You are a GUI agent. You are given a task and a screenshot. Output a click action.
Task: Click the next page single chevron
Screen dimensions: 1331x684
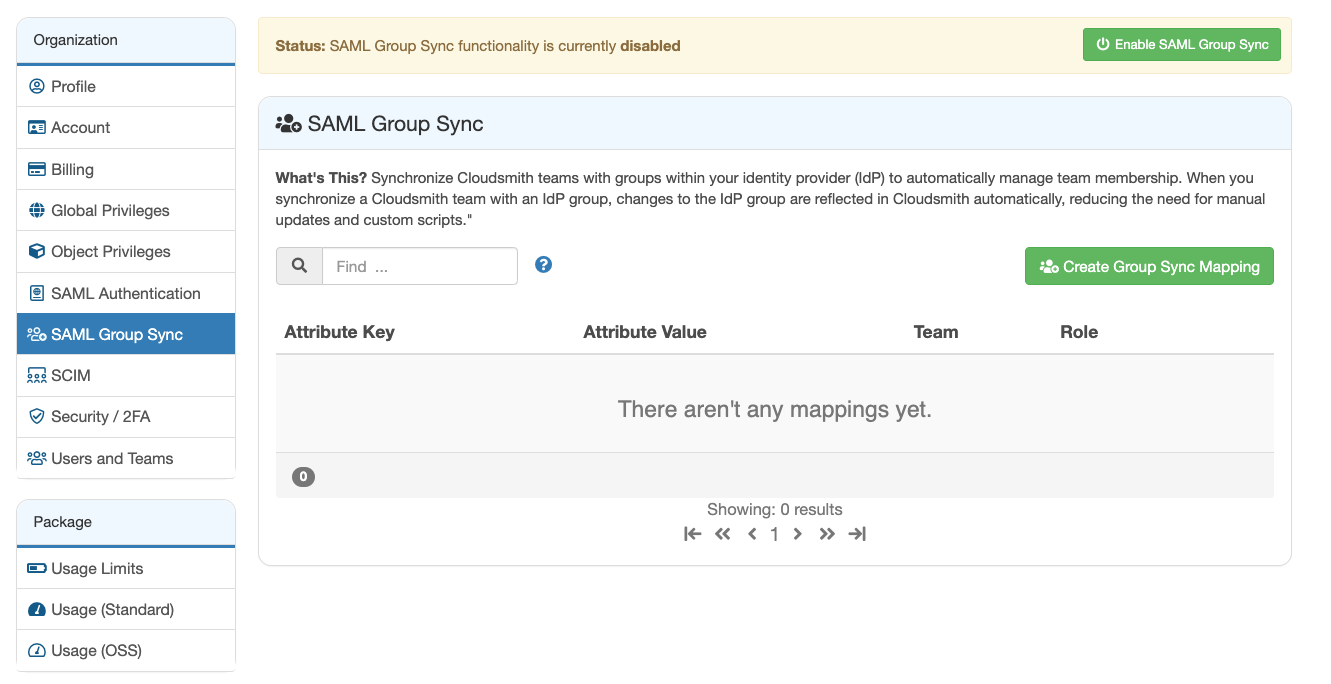798,534
